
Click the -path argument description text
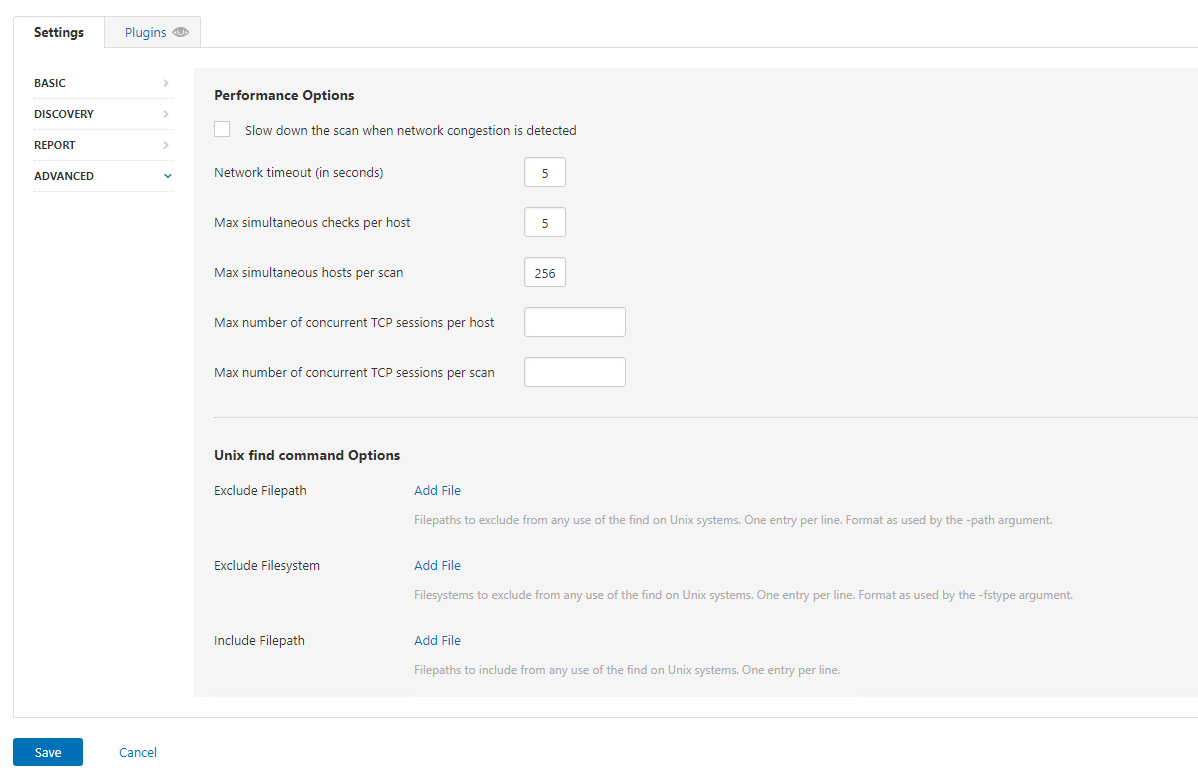click(x=733, y=520)
